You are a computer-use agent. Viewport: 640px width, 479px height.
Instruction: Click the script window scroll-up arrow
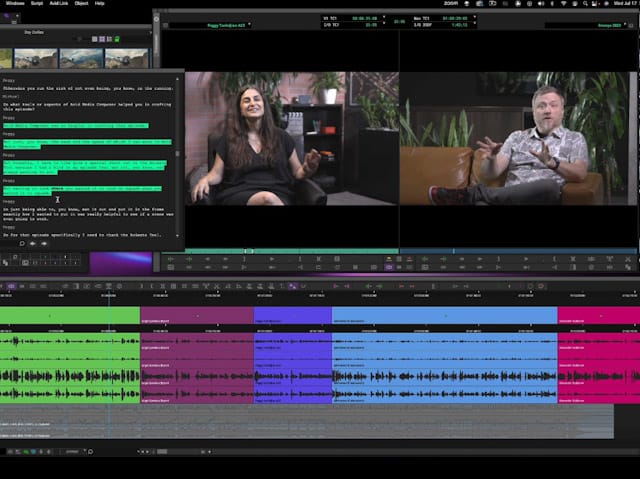pos(177,79)
